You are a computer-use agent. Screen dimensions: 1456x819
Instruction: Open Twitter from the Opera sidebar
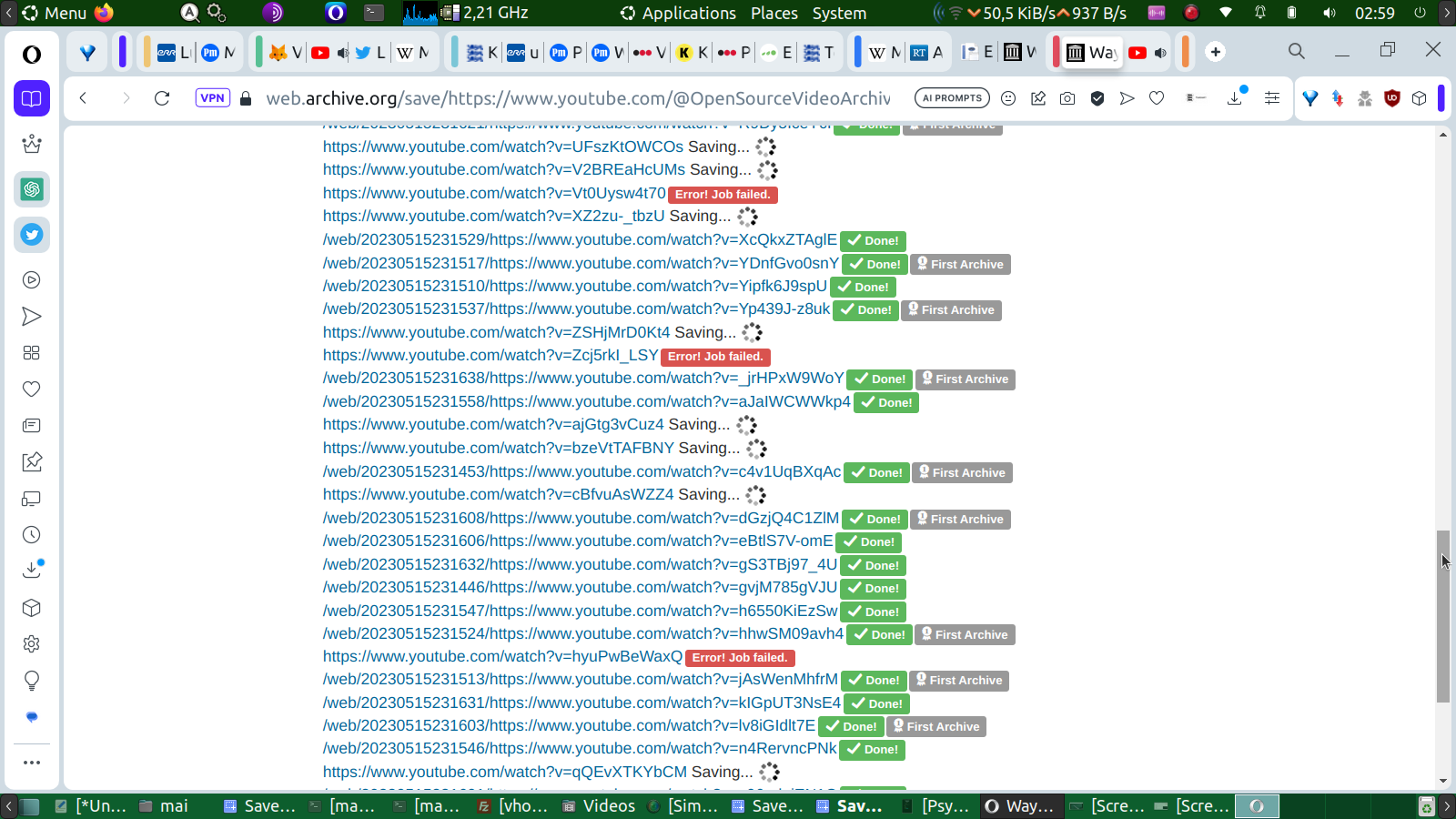click(32, 235)
